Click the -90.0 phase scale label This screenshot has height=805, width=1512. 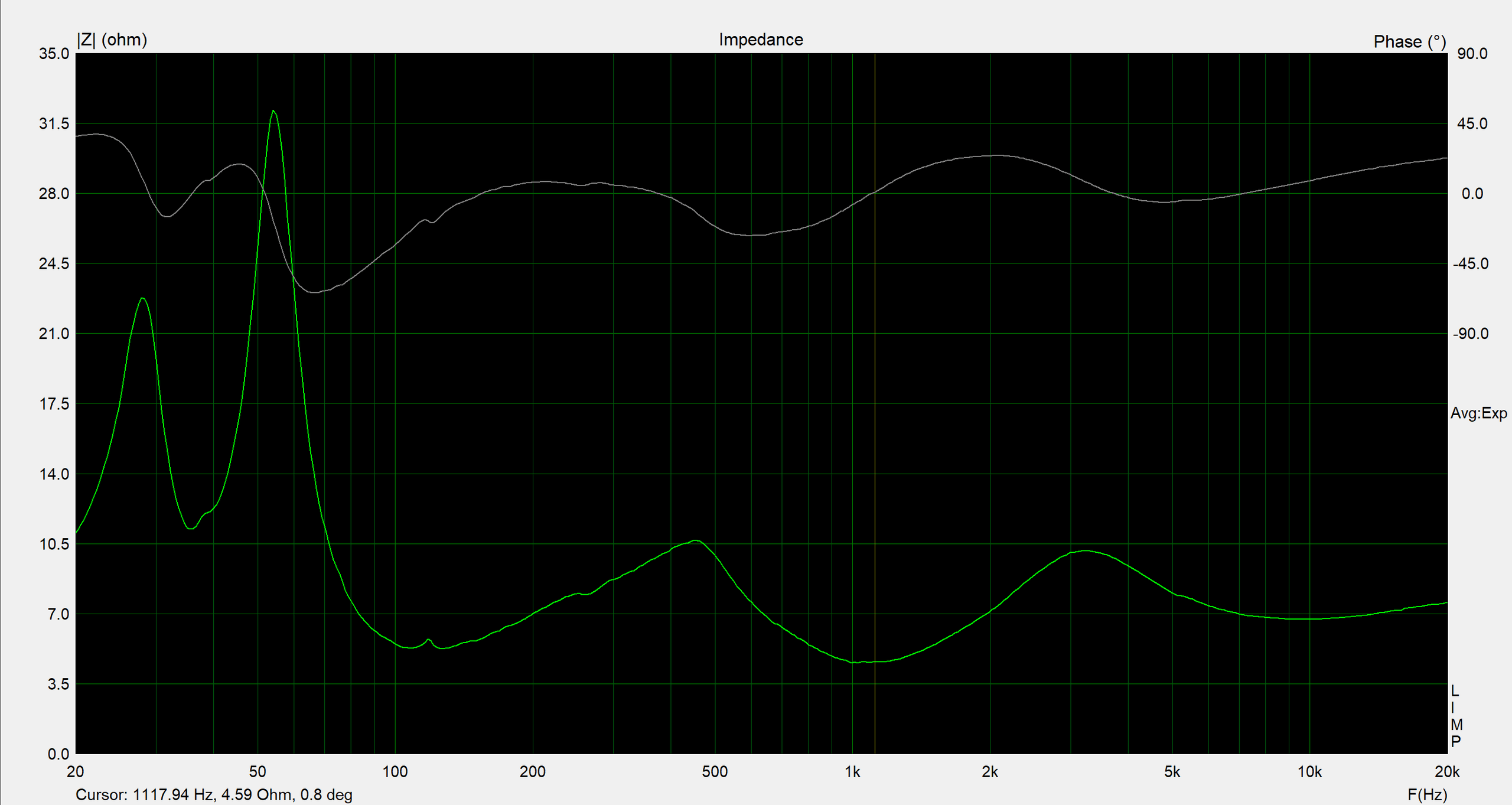[x=1470, y=334]
